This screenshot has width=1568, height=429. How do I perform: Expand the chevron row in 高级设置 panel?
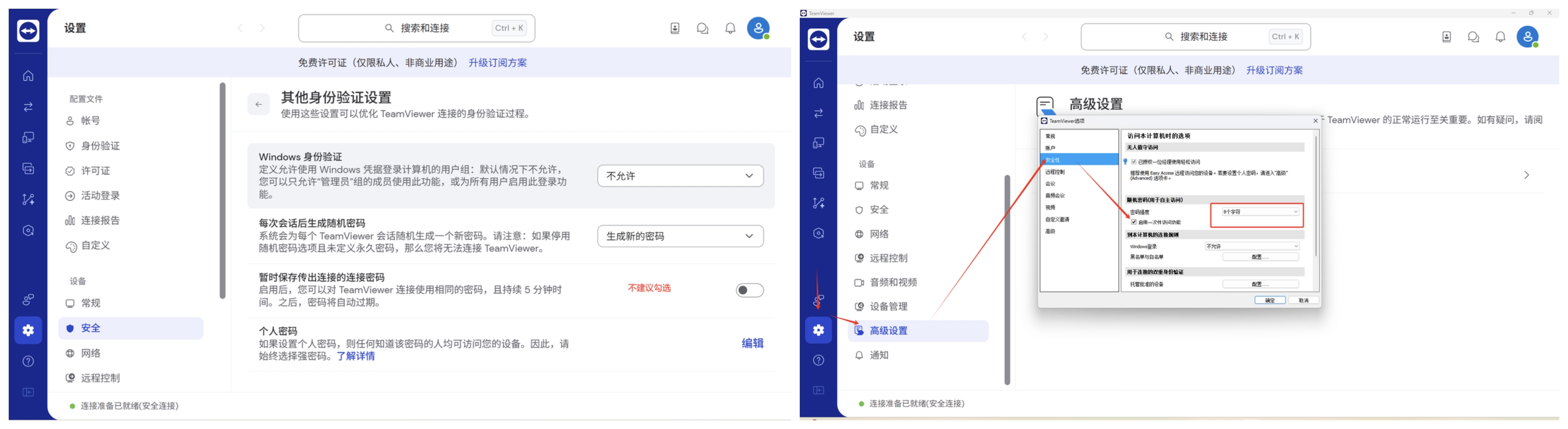tap(1527, 175)
